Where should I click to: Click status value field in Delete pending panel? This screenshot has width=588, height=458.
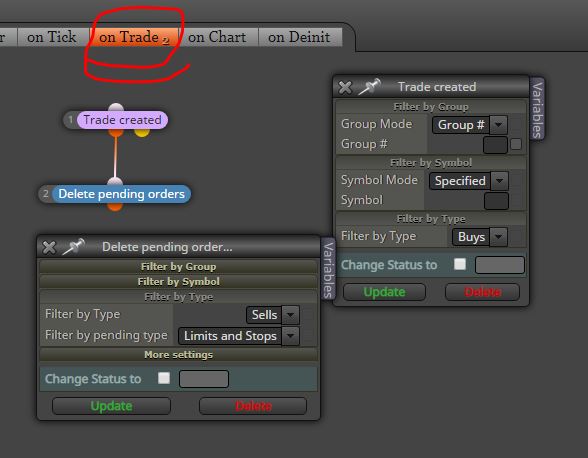click(204, 379)
